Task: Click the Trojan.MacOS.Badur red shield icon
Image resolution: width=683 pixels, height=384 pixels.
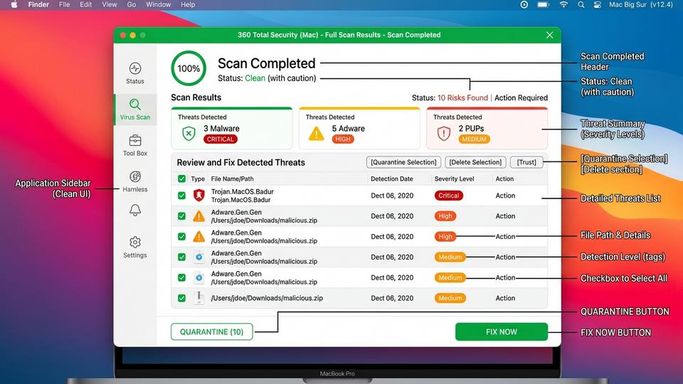Action: pos(199,195)
